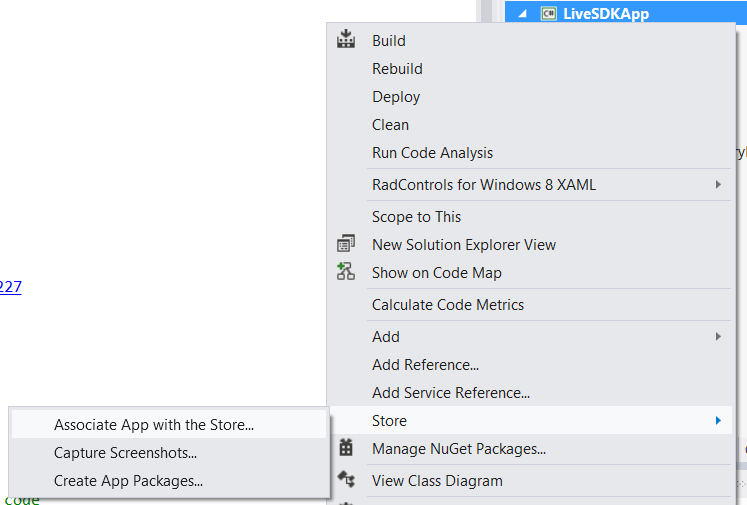Choose Capture Screenshots option
Screen dimensions: 747x505
click(x=125, y=453)
